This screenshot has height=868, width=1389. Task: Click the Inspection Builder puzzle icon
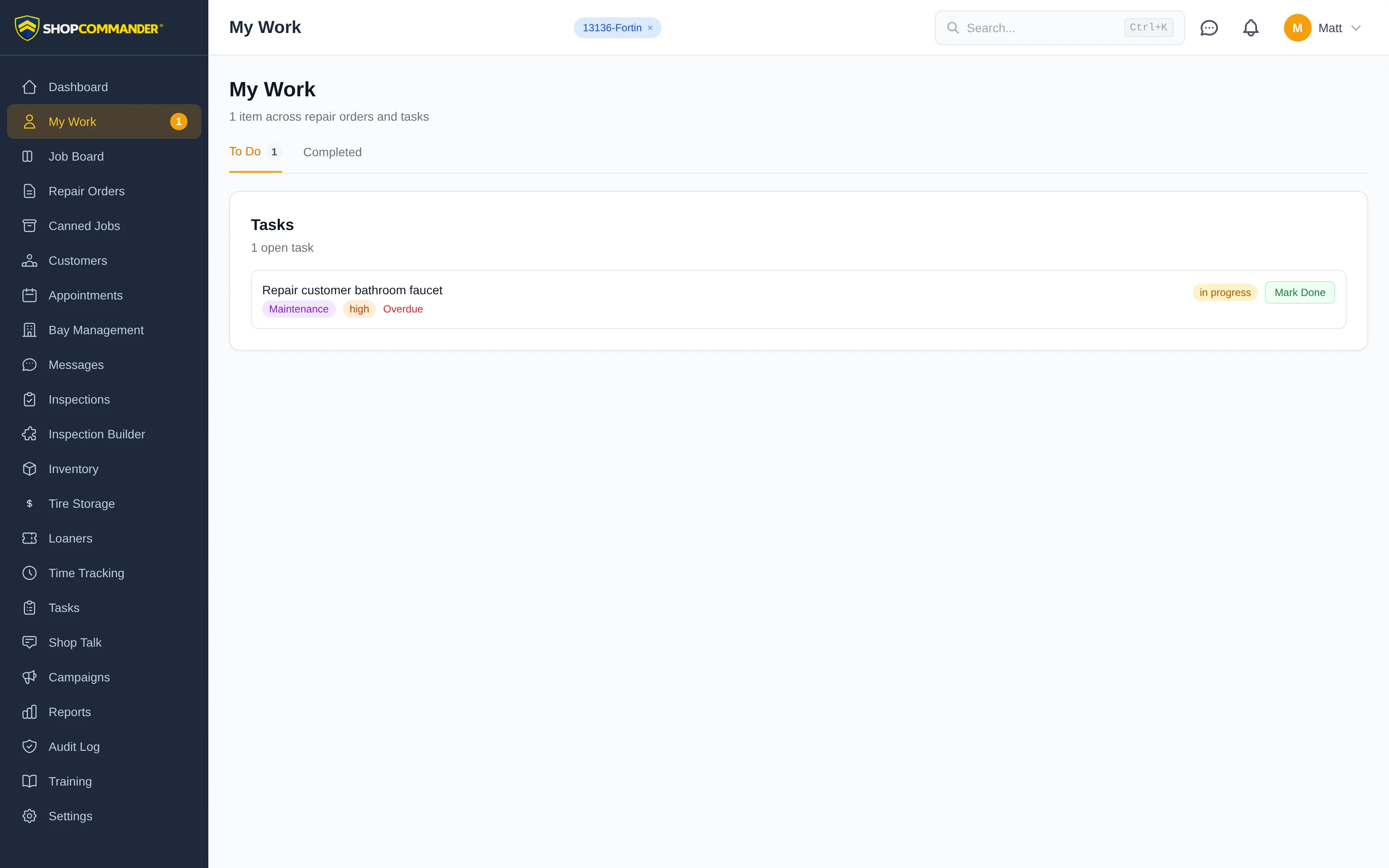pyautogui.click(x=29, y=434)
